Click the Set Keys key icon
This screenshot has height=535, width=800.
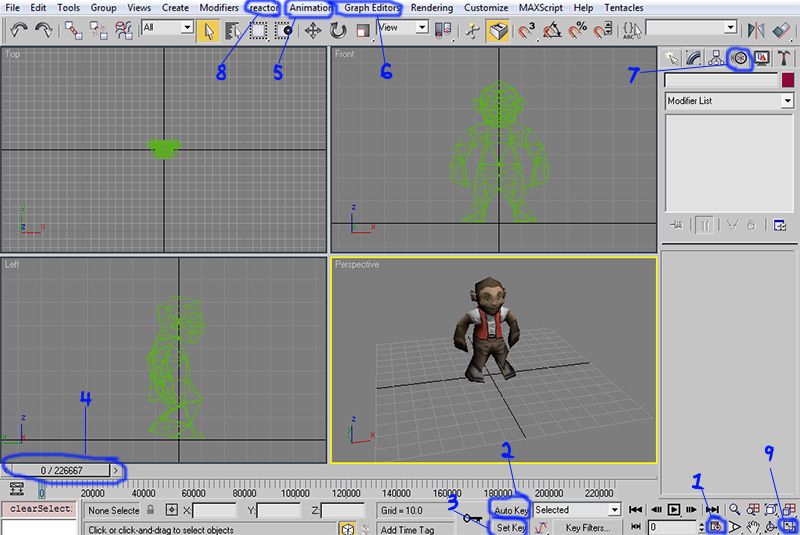click(472, 519)
